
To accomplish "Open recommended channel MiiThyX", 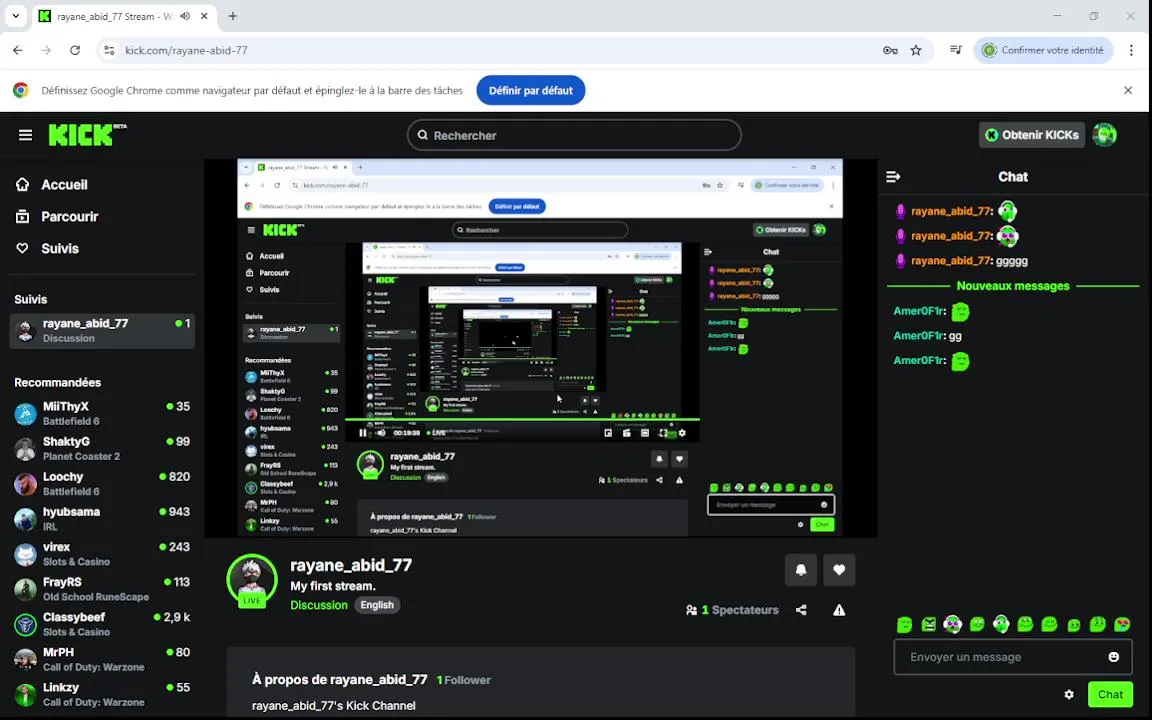I will (102, 413).
